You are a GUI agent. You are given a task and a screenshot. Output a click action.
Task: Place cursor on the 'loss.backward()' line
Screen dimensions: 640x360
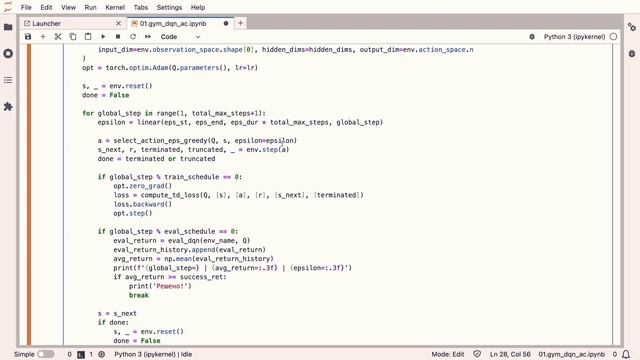tap(142, 204)
